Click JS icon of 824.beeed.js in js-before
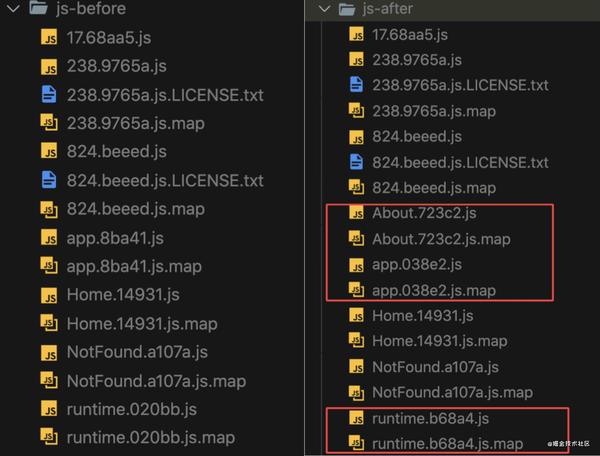600x456 pixels. 49,151
